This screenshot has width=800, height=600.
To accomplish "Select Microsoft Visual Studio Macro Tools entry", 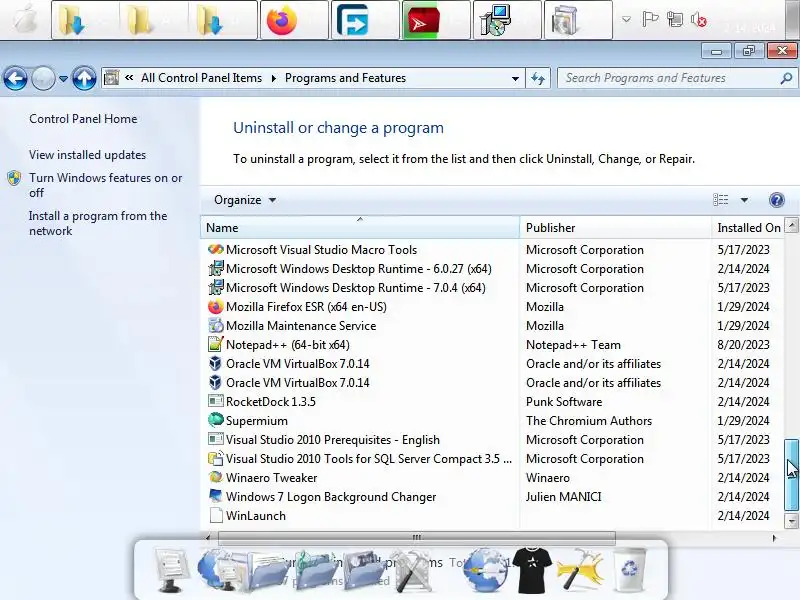I will click(321, 249).
